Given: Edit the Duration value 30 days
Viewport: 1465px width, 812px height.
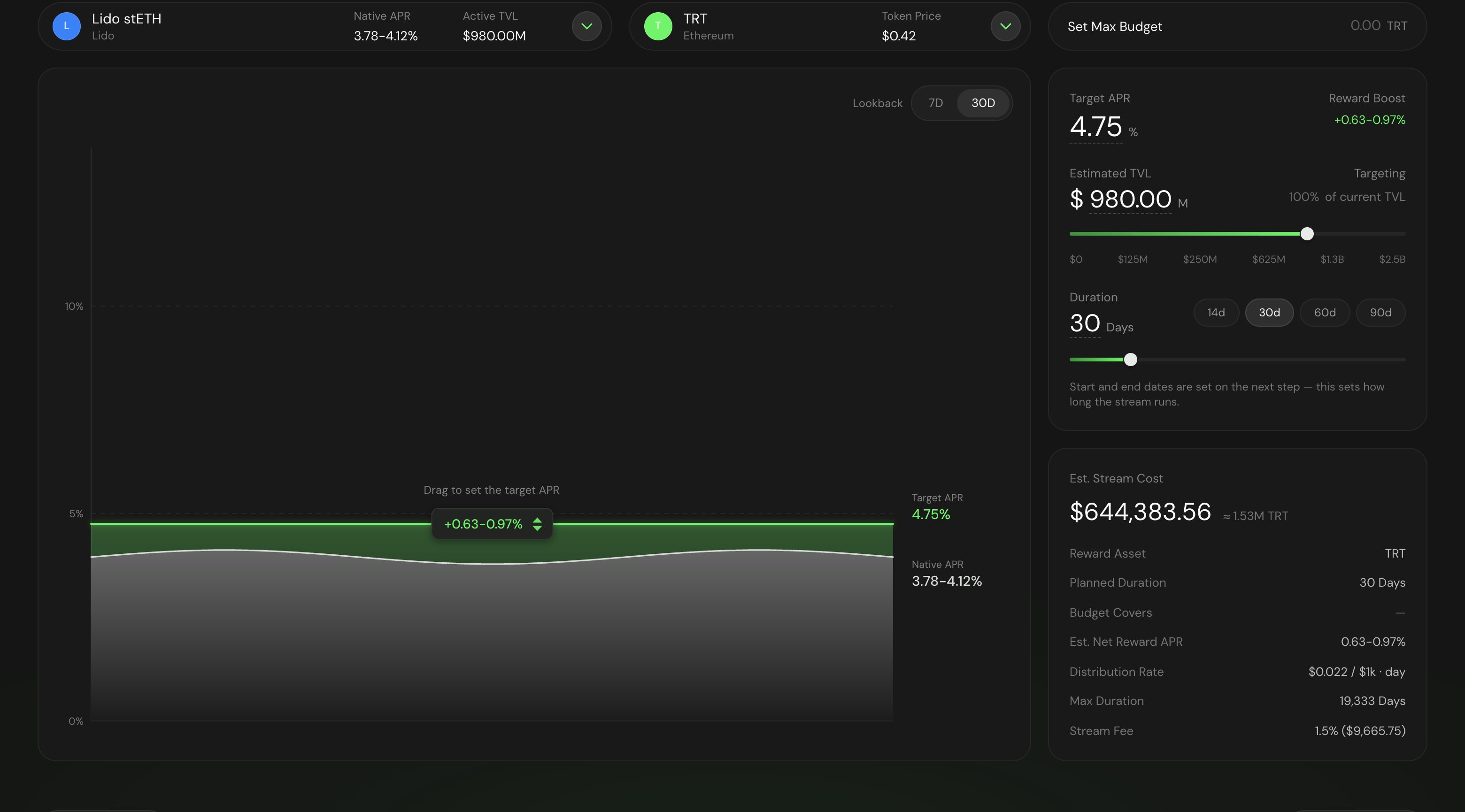Looking at the screenshot, I should (1085, 323).
